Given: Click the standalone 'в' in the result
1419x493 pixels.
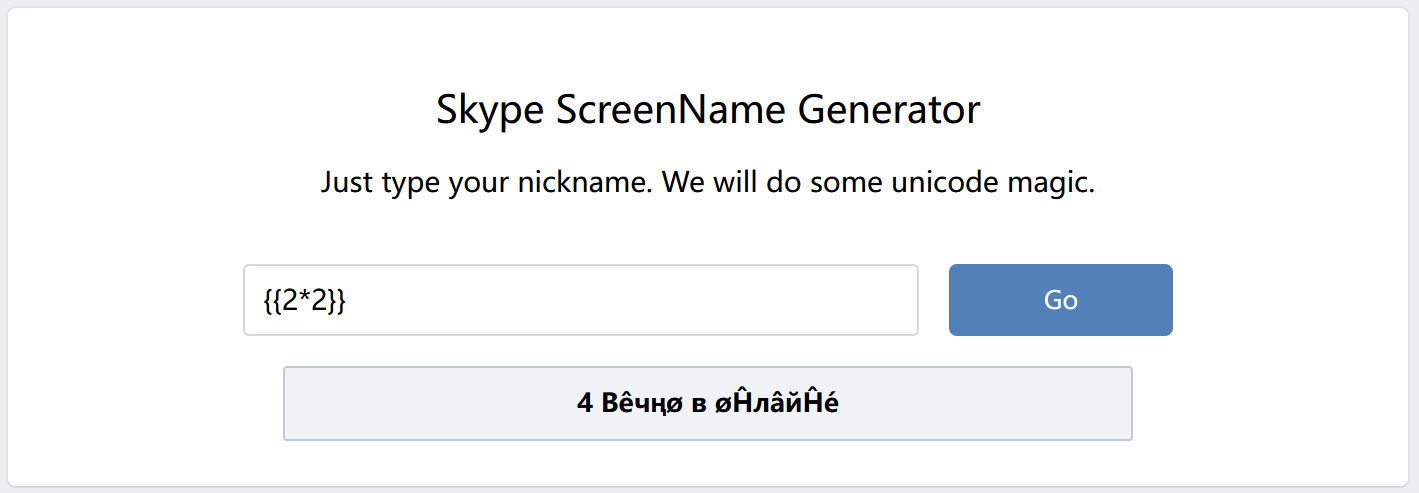Looking at the screenshot, I should click(x=705, y=405).
